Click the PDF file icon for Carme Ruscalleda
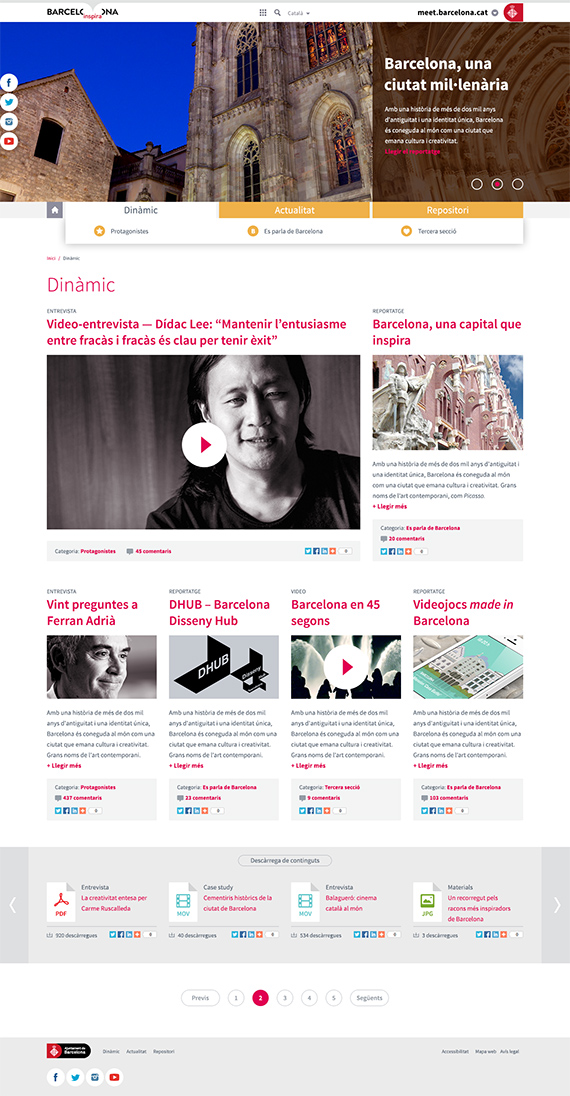The height and width of the screenshot is (1096, 570). [x=61, y=902]
